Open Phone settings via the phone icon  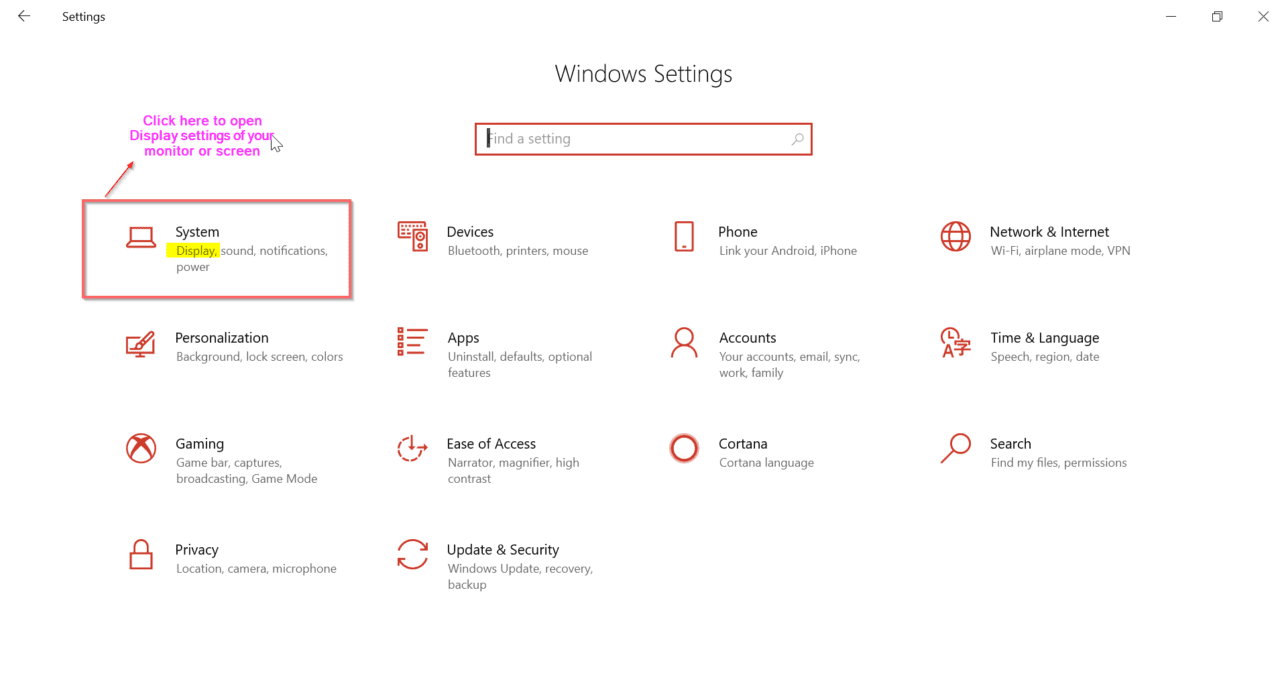click(684, 238)
